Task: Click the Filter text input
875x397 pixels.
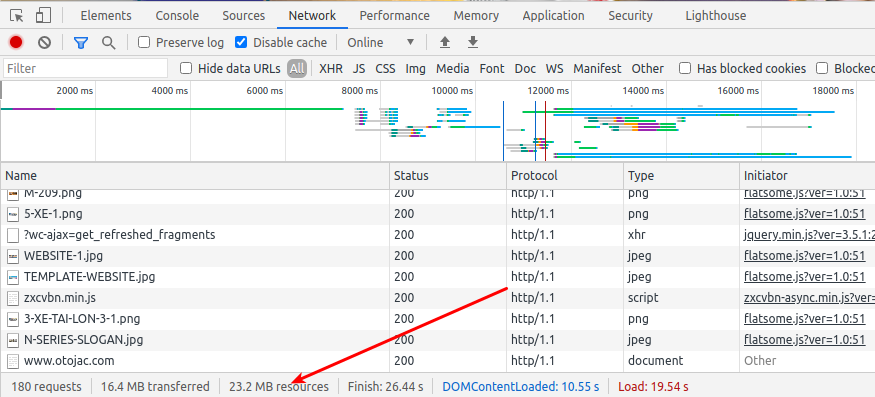Action: [x=85, y=69]
